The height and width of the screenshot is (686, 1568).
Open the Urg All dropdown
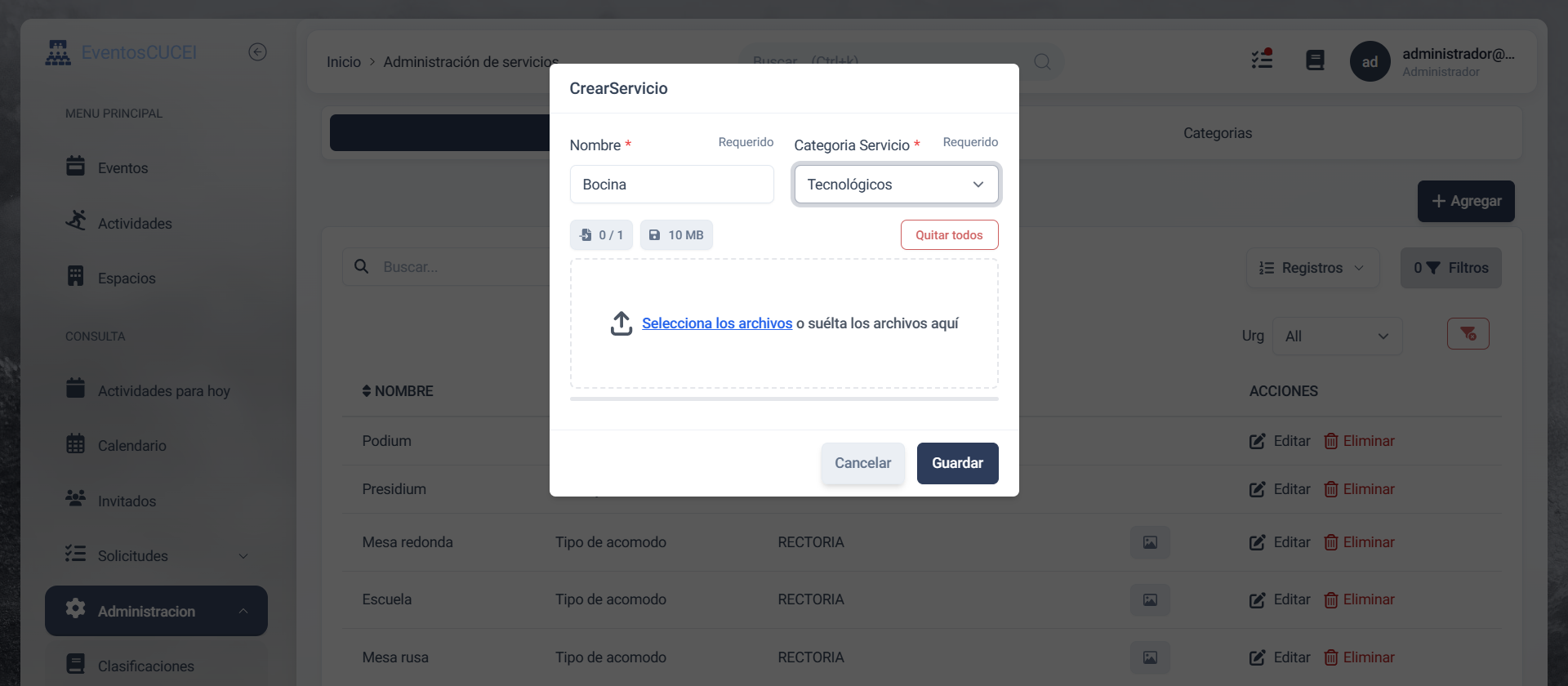1337,336
